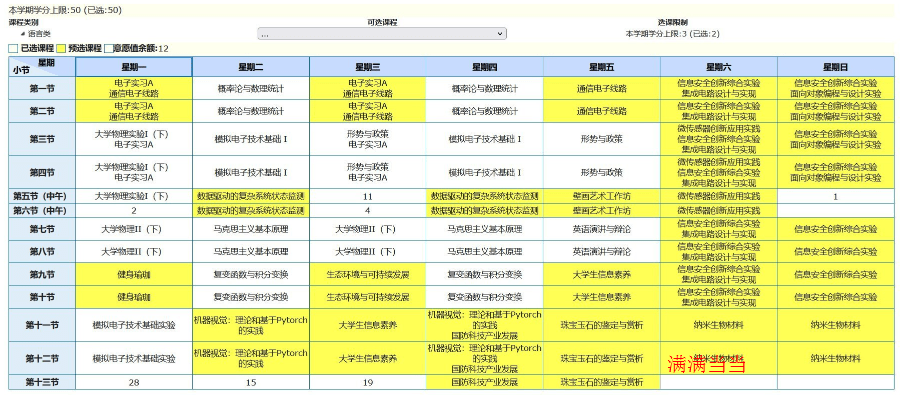Viewport: 900px width, 395px height.
Task: Select 星期五 第十三节 cell 珠宝玉石的鉴定与赏析
Action: pyautogui.click(x=602, y=382)
